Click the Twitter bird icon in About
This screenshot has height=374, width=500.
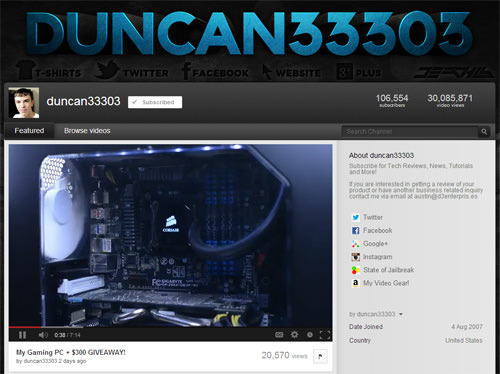coord(356,217)
